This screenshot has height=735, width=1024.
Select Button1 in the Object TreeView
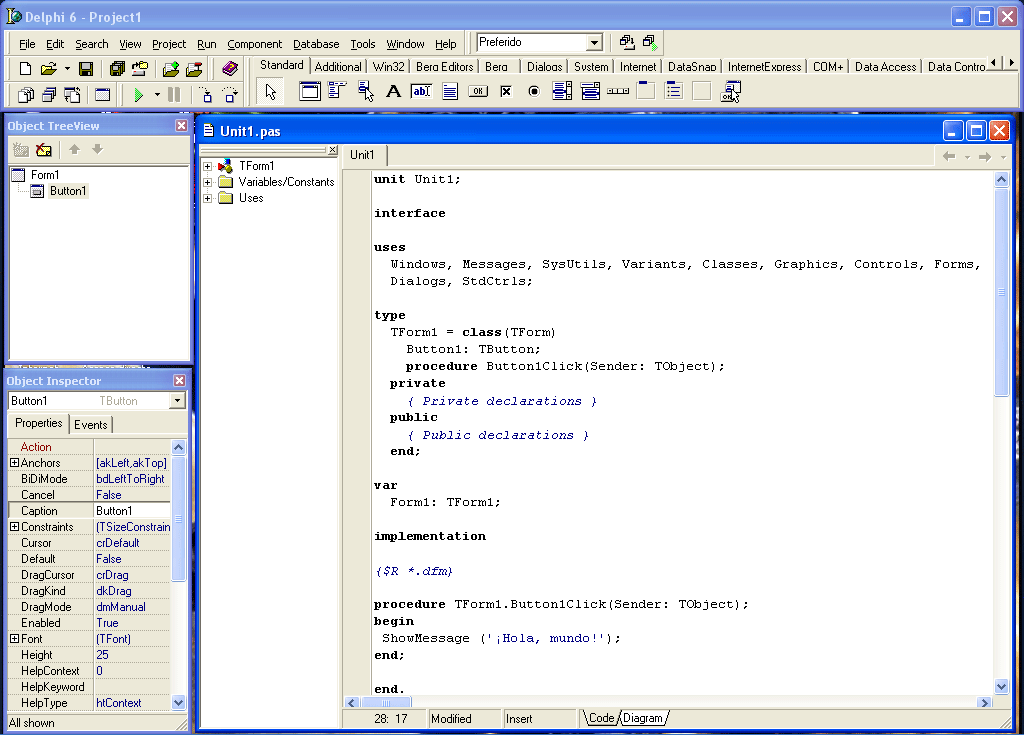click(67, 190)
